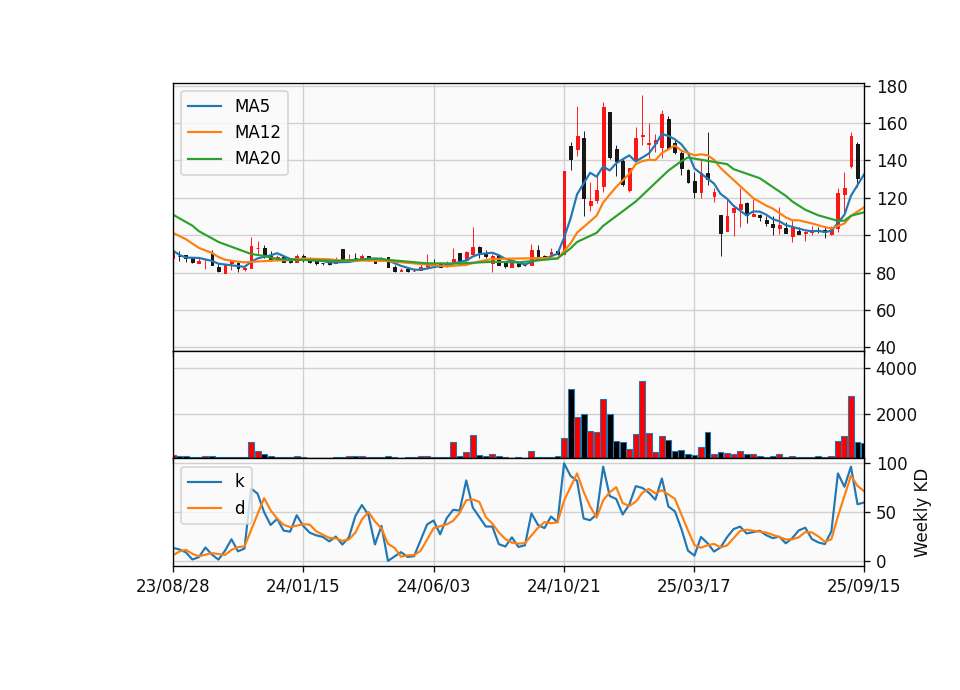Click the 0 KD axis label
This screenshot has height=690, width=960.
point(882,561)
